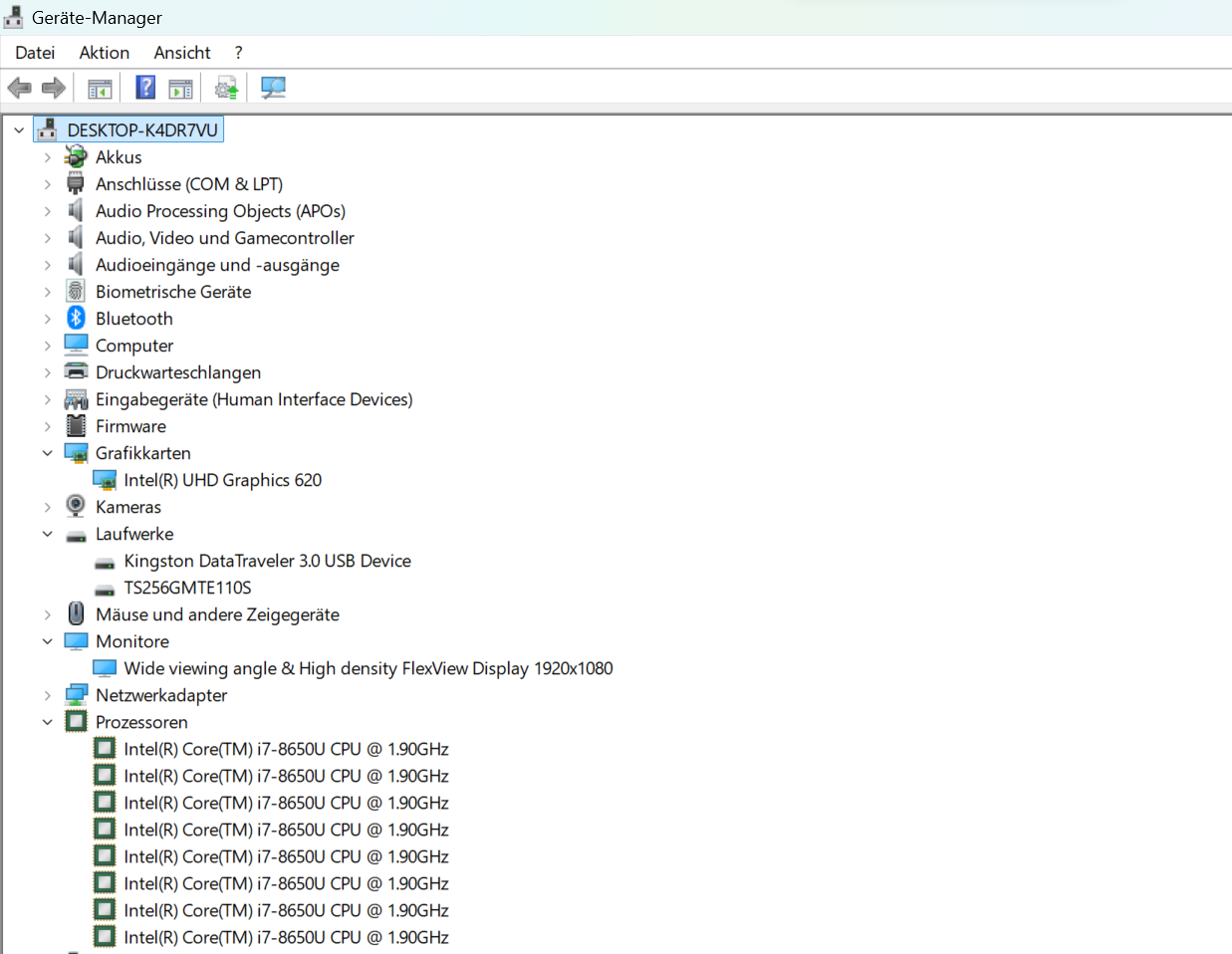Image resolution: width=1232 pixels, height=954 pixels.
Task: Click the Forward arrow in the toolbar
Action: tap(54, 88)
